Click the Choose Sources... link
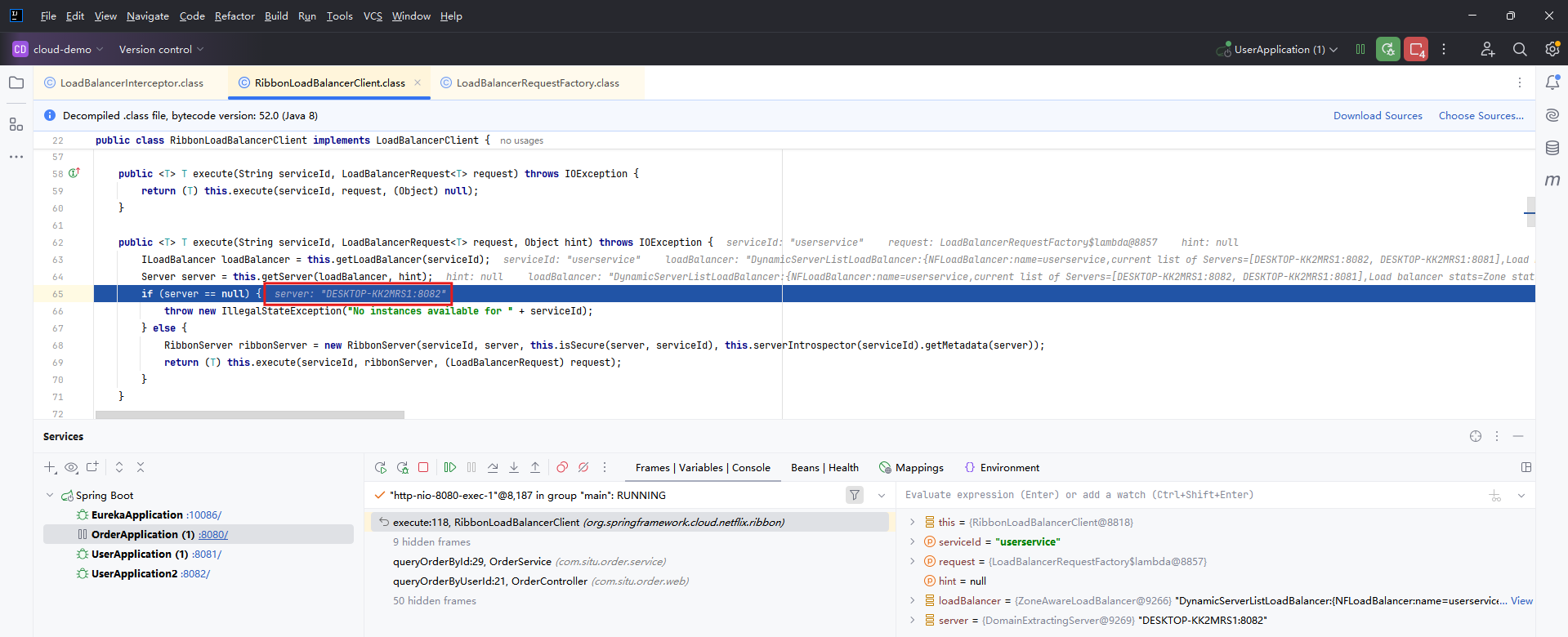The height and width of the screenshot is (637, 1568). coord(1481,115)
